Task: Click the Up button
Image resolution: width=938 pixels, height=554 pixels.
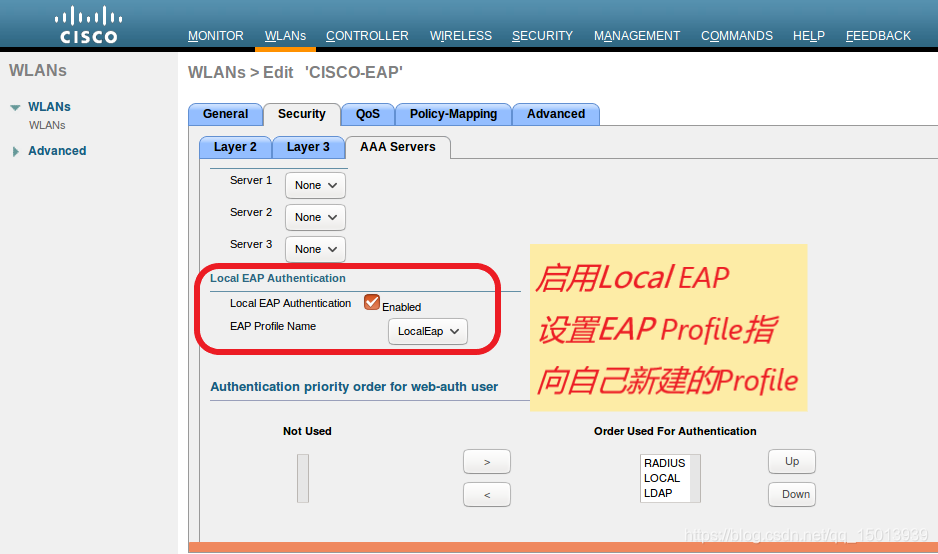Action: pos(792,461)
